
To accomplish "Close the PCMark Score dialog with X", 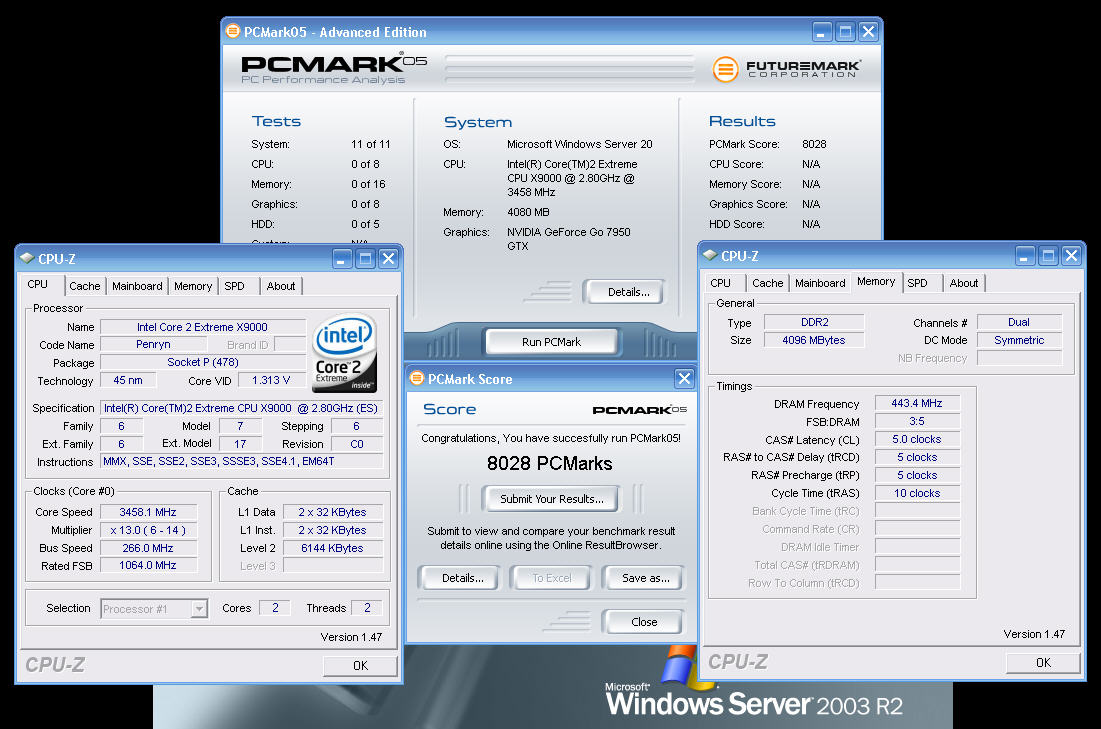I will (684, 379).
